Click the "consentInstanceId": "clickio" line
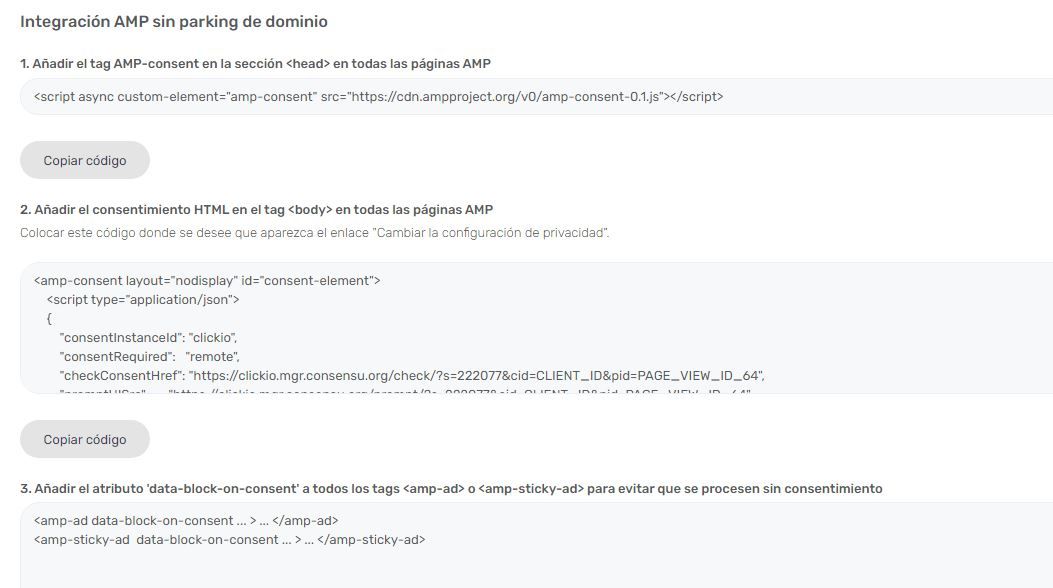Image resolution: width=1053 pixels, height=588 pixels. tap(148, 338)
